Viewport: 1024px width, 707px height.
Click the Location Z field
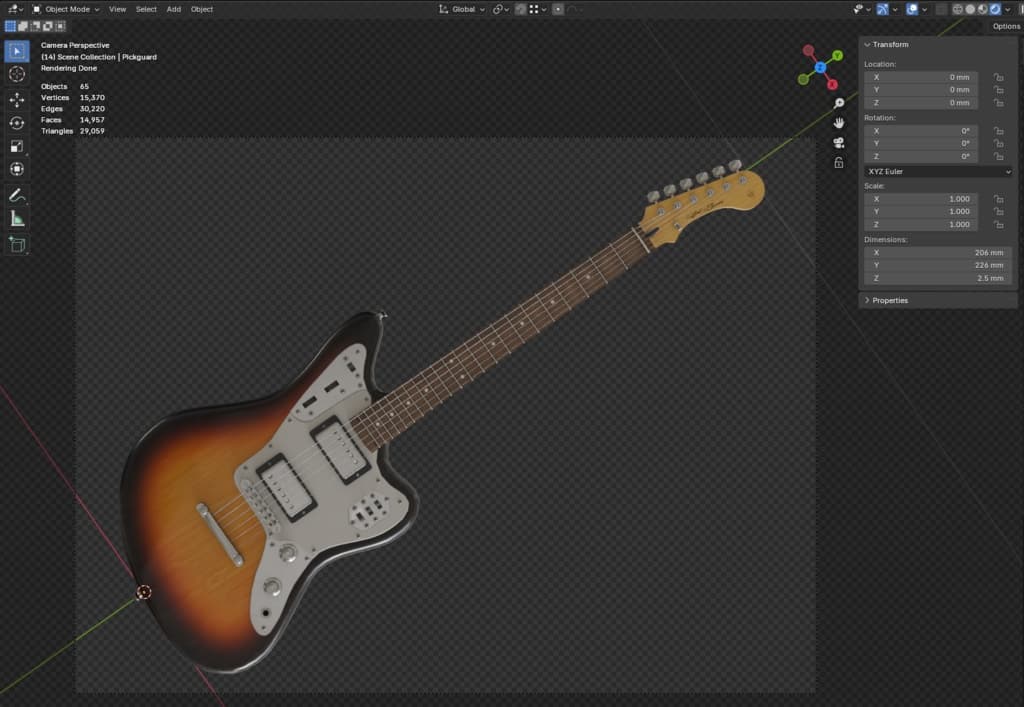[x=921, y=102]
